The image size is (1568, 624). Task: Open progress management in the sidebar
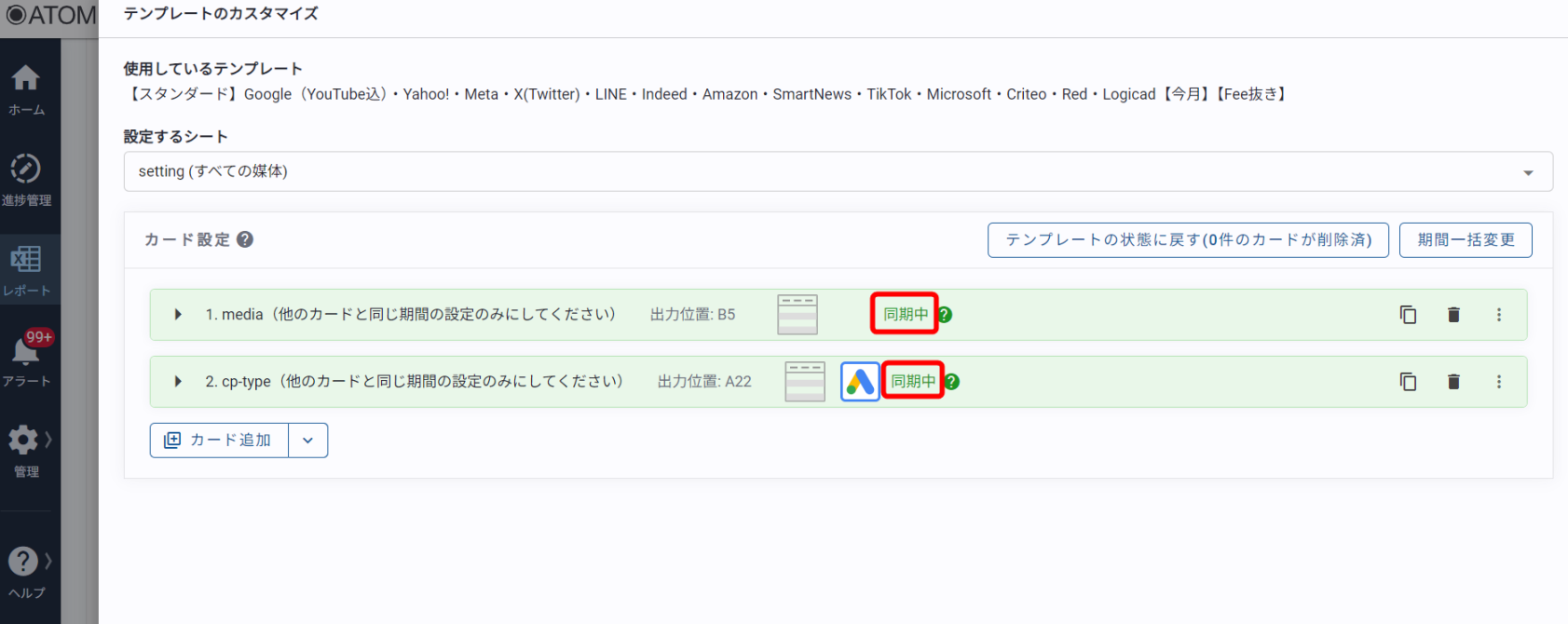[x=26, y=180]
